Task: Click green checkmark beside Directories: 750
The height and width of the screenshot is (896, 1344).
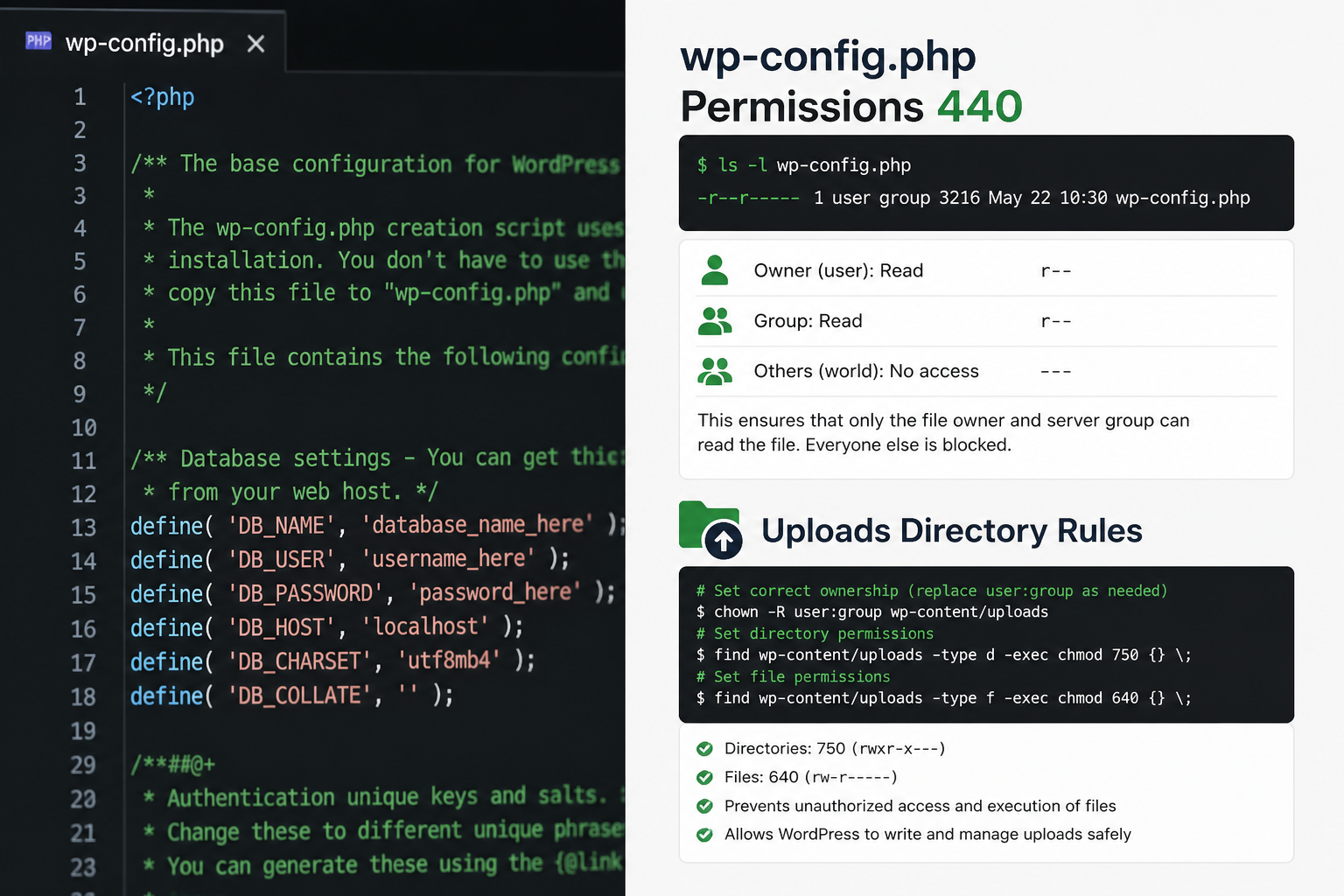Action: coord(704,748)
